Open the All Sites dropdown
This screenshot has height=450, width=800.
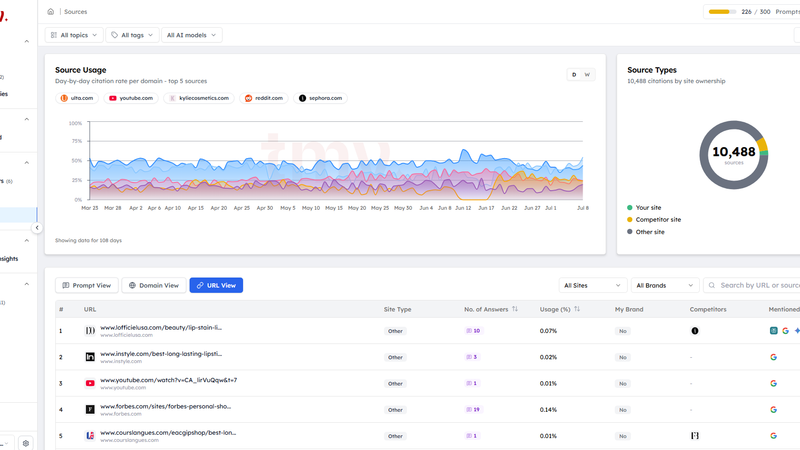pyautogui.click(x=592, y=285)
